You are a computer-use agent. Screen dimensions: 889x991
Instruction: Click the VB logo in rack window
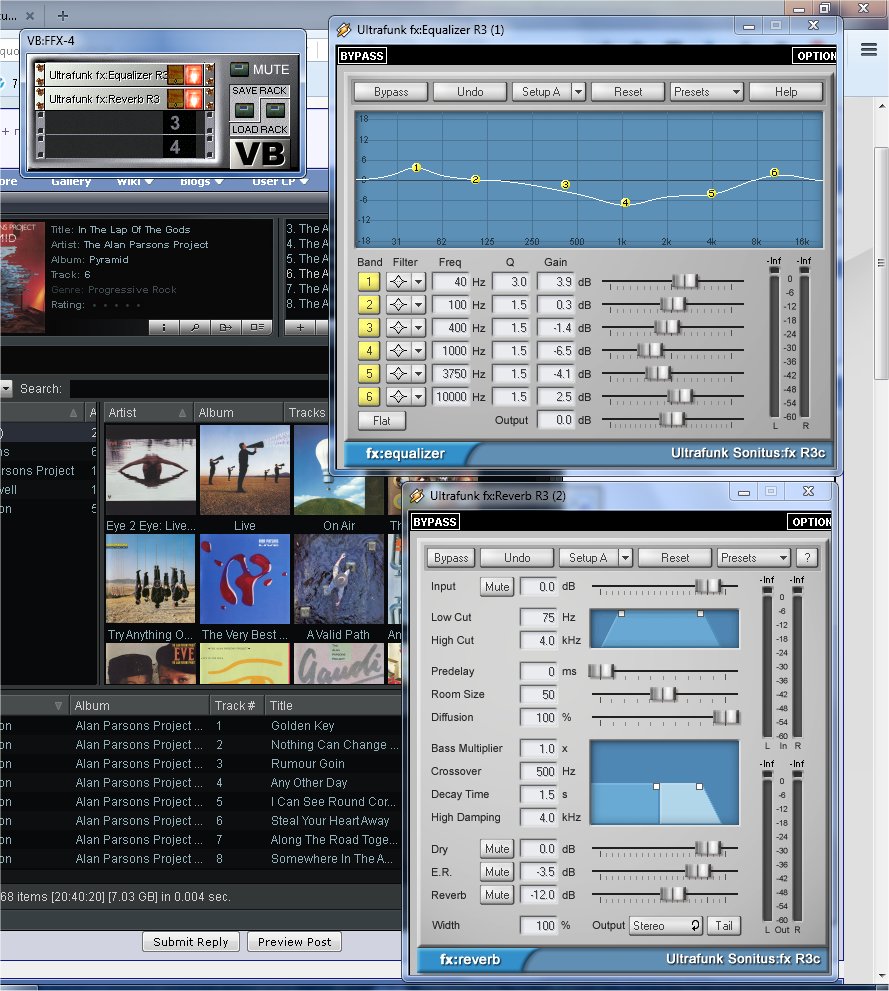pos(260,154)
